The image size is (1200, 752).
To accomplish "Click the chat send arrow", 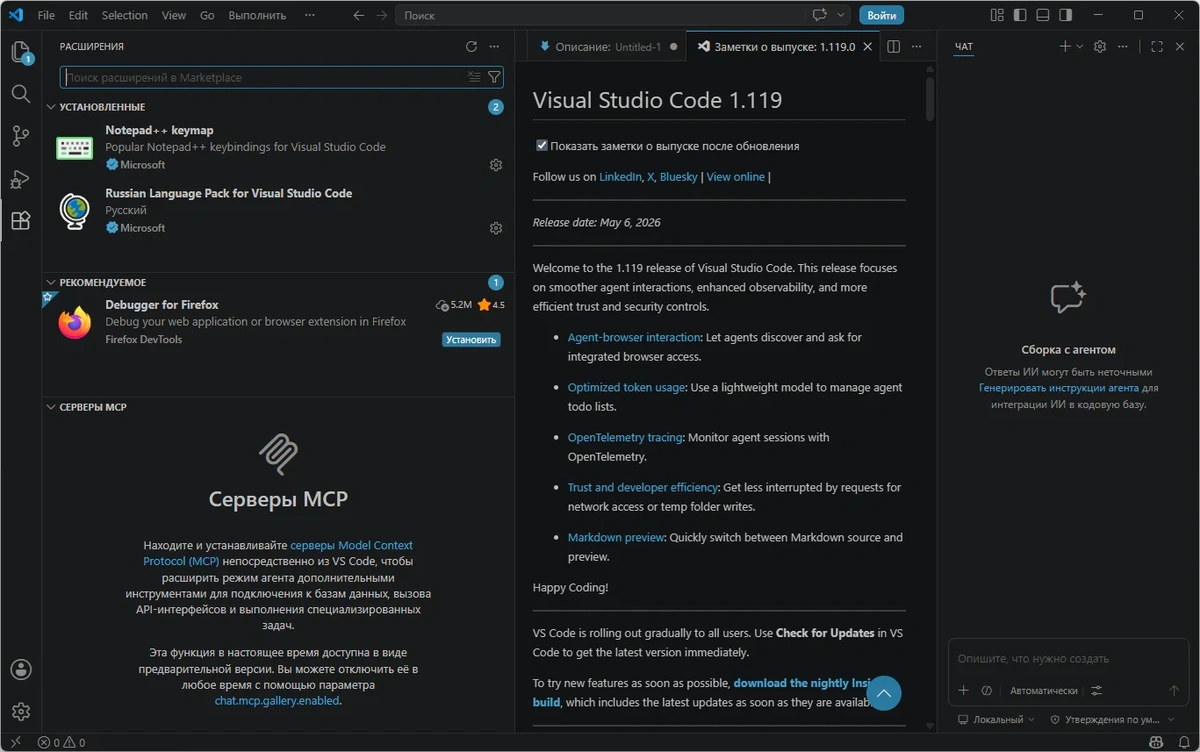I will click(x=1175, y=690).
